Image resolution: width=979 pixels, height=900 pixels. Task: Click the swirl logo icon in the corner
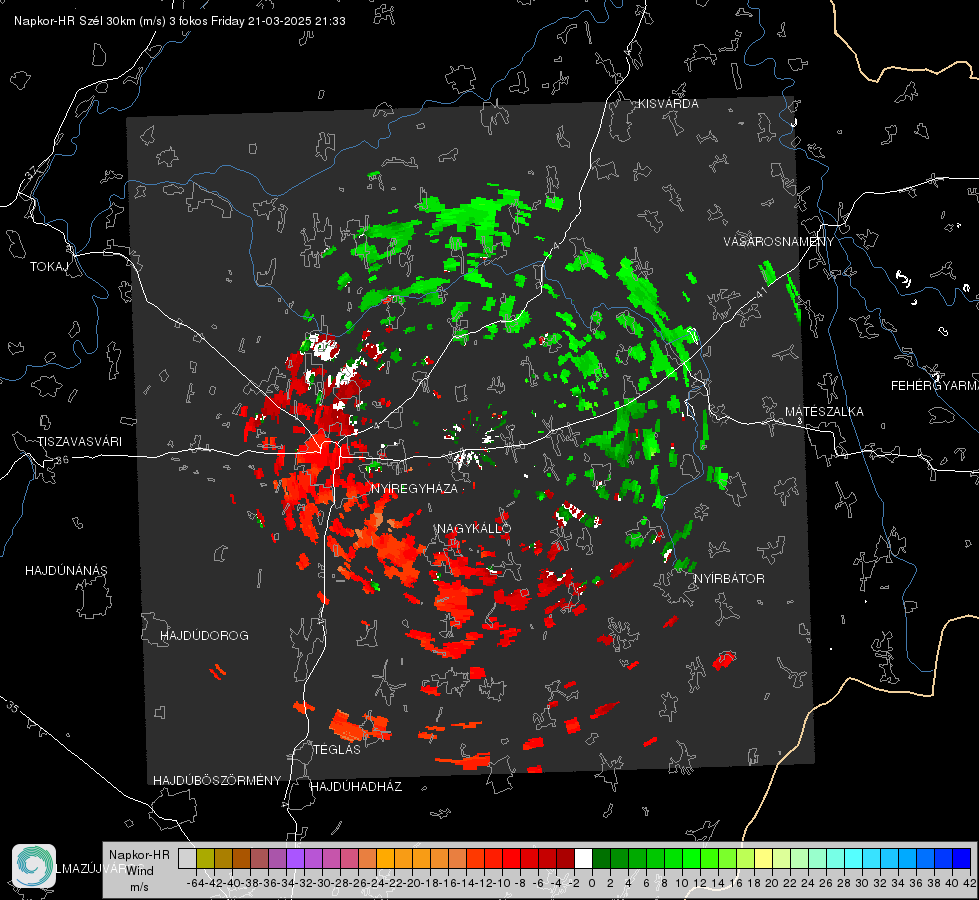34,866
